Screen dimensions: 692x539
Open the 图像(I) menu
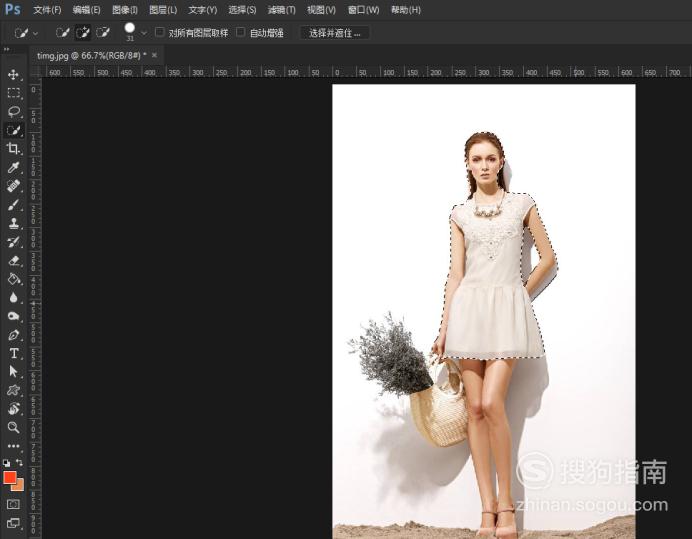click(125, 10)
